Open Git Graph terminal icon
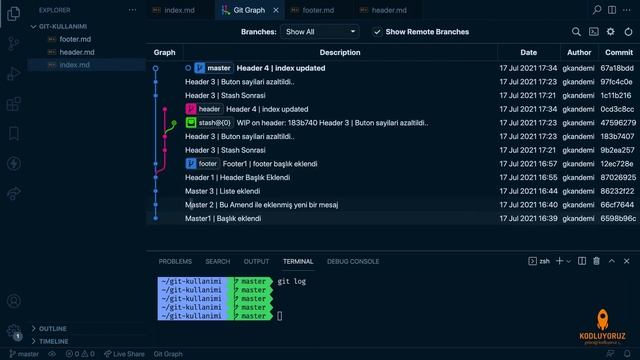The image size is (640, 360). [x=593, y=32]
